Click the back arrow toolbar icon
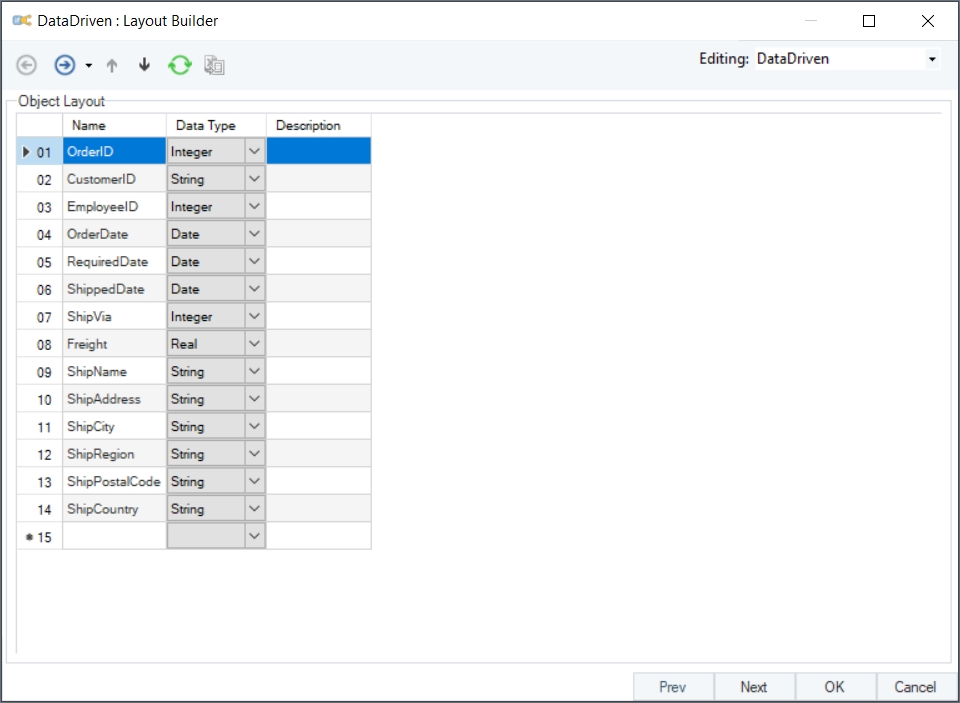This screenshot has width=960, height=703. coord(27,65)
